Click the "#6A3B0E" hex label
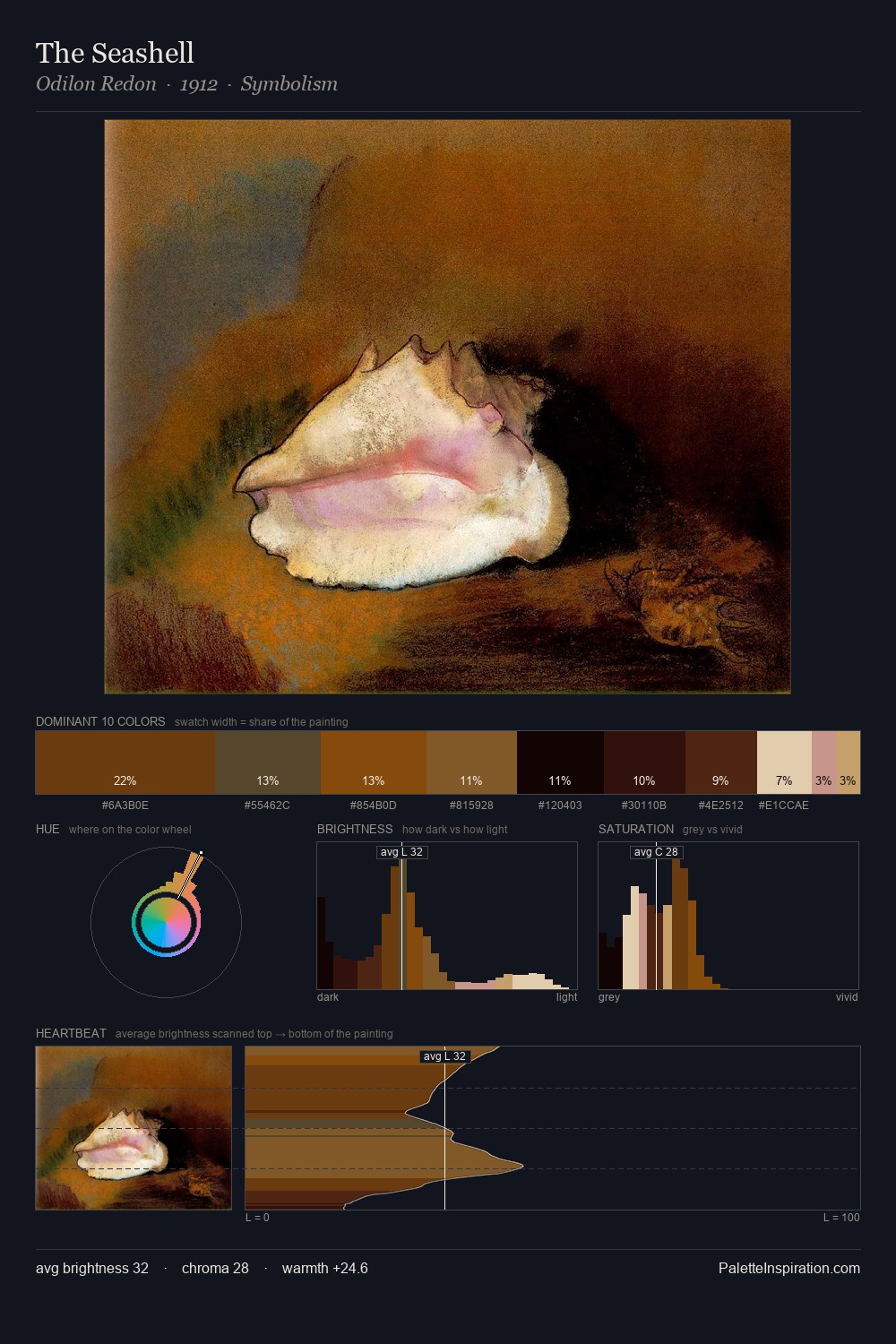 tap(125, 806)
